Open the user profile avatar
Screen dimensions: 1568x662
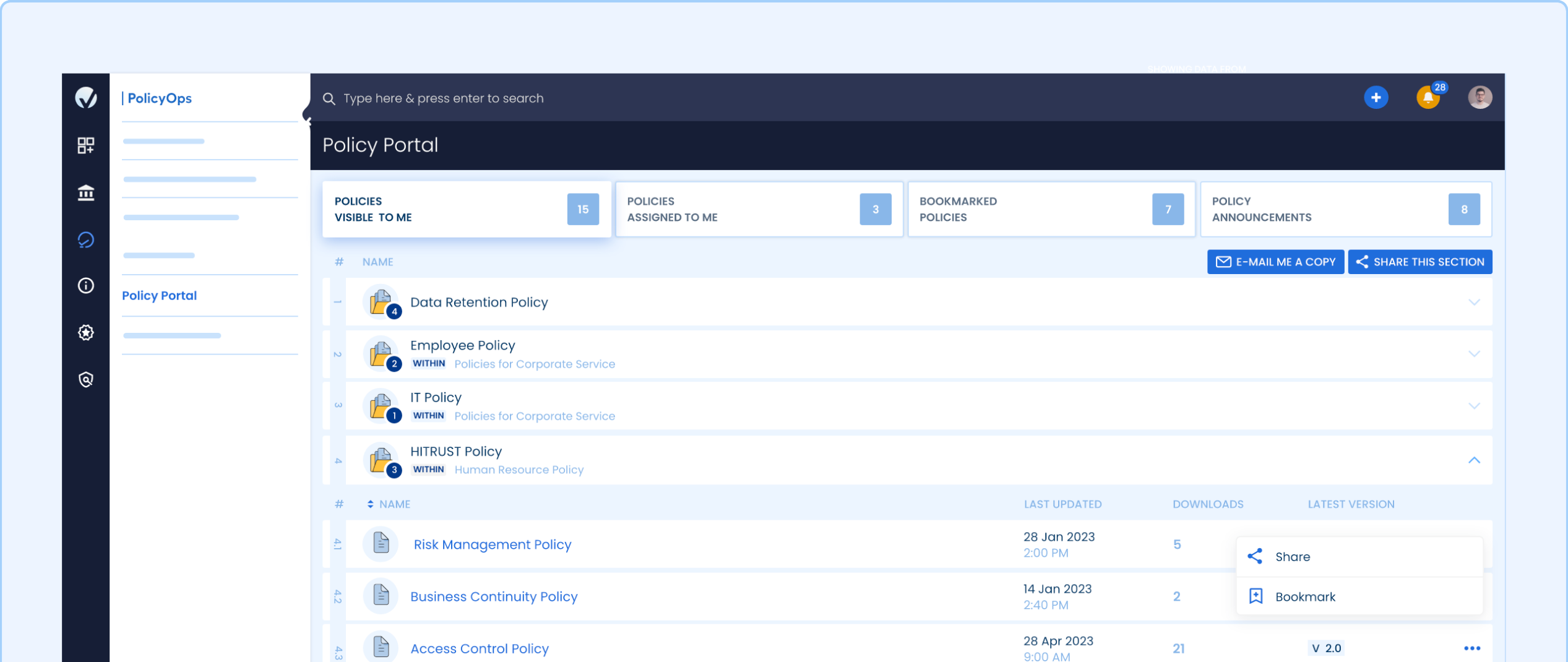pyautogui.click(x=1480, y=98)
